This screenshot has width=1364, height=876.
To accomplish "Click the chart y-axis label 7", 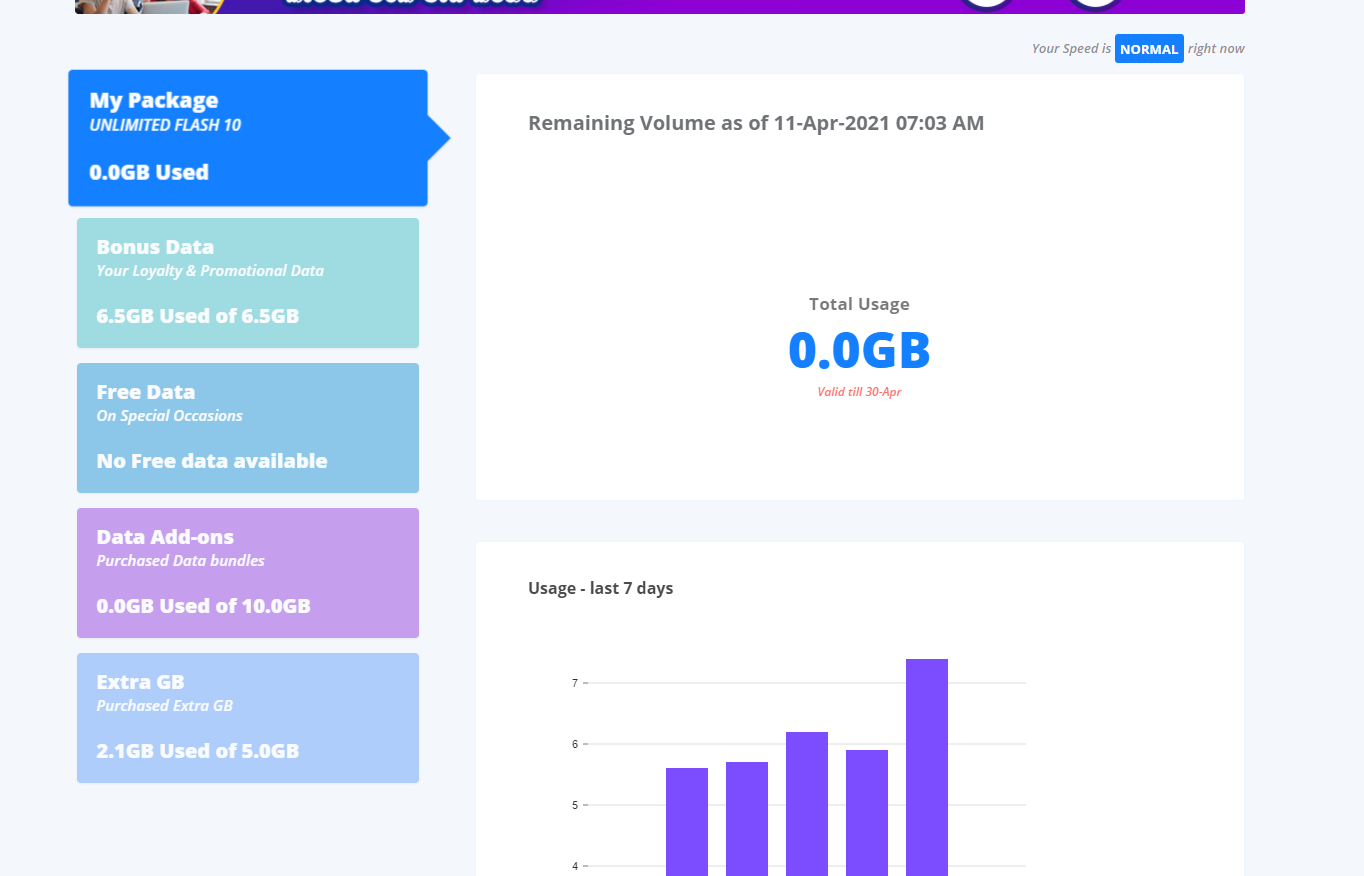I will coord(575,683).
